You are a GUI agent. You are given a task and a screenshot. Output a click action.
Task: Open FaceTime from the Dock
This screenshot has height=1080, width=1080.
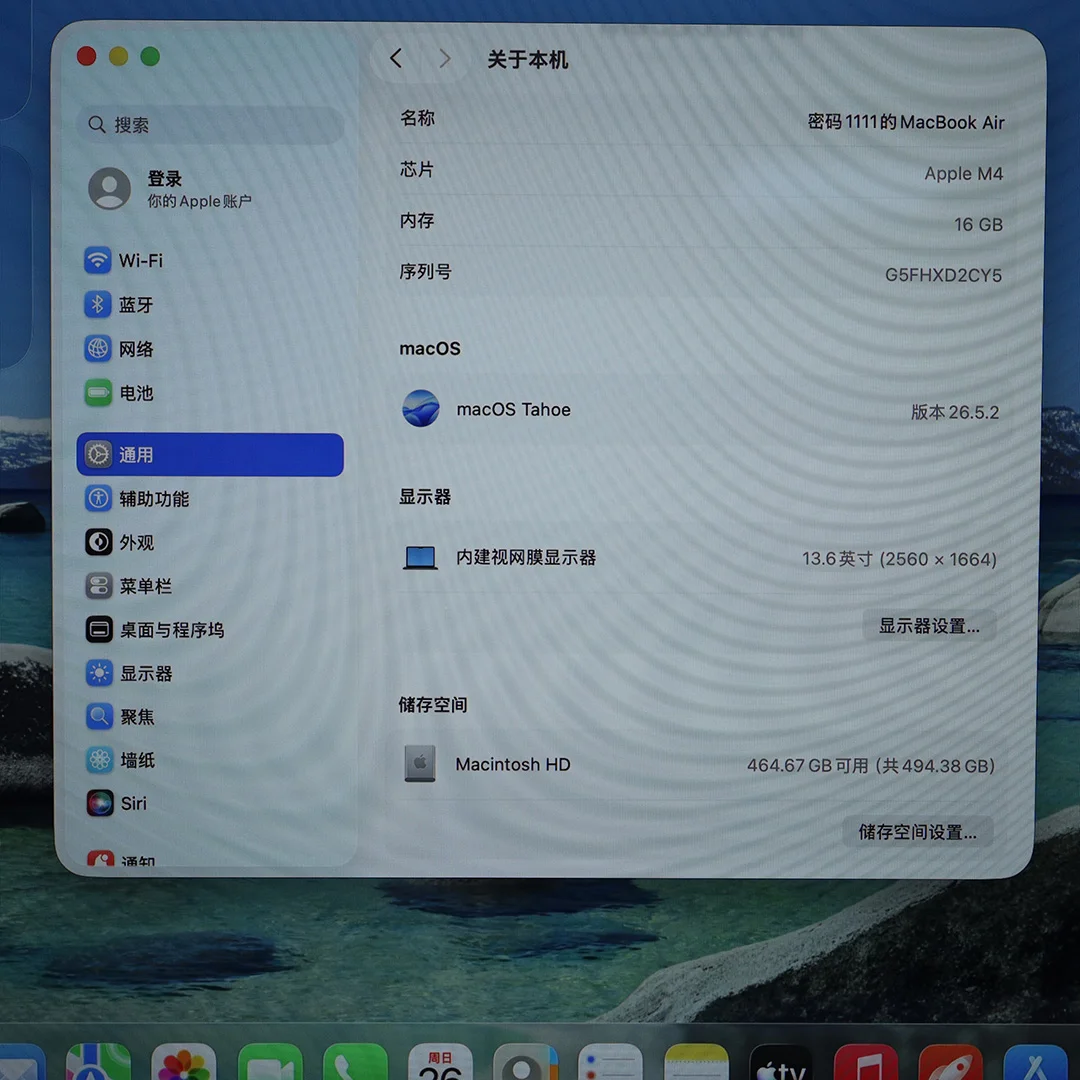(270, 1061)
